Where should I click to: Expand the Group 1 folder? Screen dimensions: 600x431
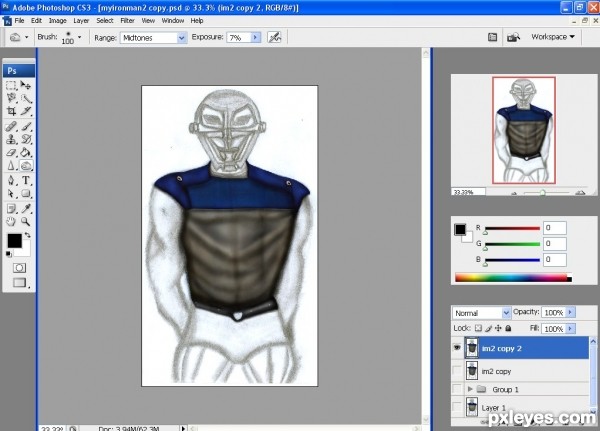[x=470, y=389]
